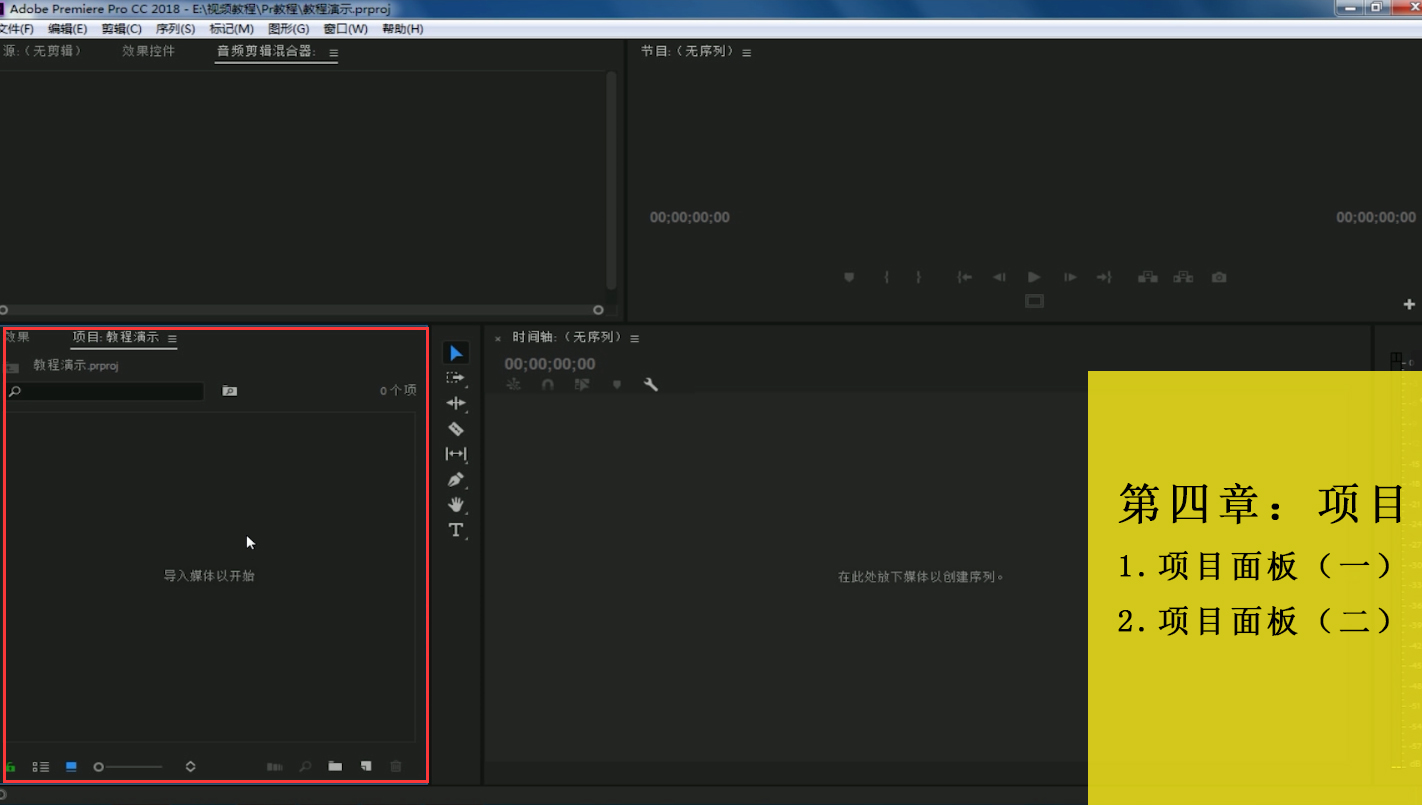Toggle Linked Selection in timeline

[582, 384]
